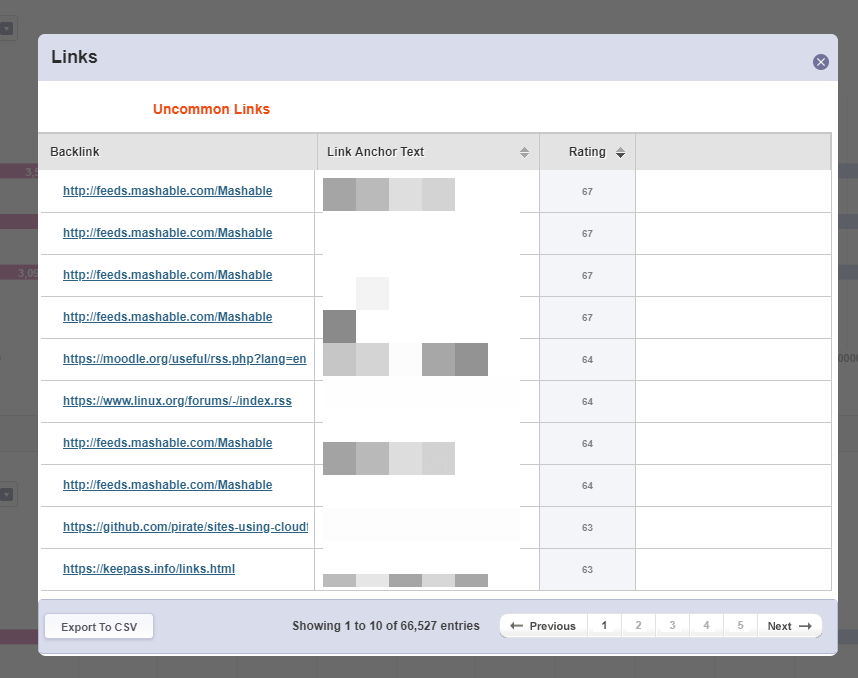Open the github.com pirate backlink
Viewport: 858px width, 678px height.
point(185,527)
